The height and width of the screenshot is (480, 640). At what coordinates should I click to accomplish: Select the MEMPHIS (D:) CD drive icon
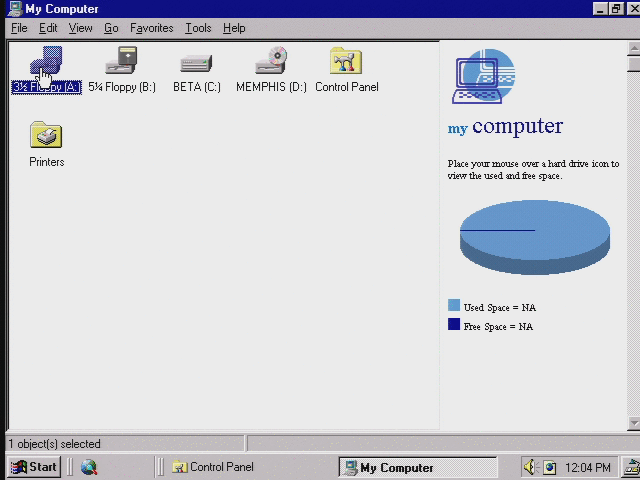pos(271,60)
